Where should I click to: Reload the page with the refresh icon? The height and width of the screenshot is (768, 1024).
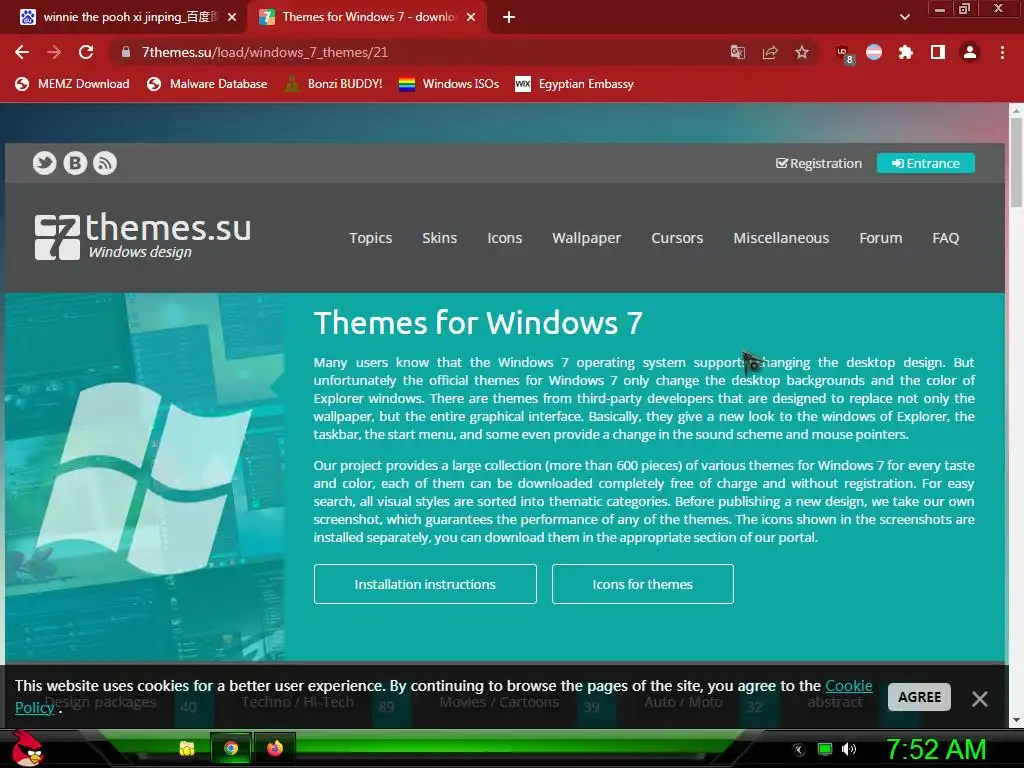[86, 52]
